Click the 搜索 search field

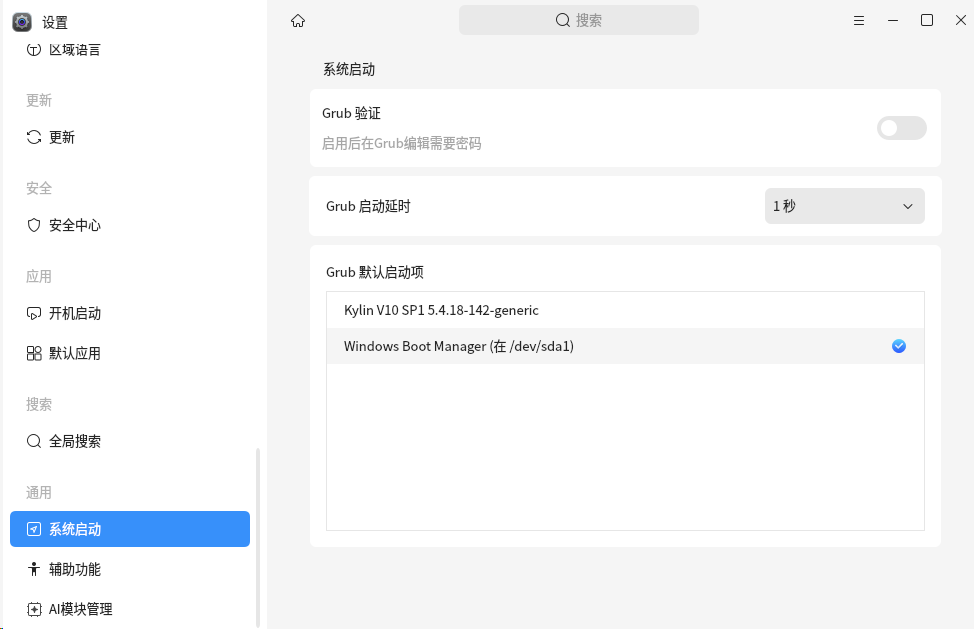(579, 20)
